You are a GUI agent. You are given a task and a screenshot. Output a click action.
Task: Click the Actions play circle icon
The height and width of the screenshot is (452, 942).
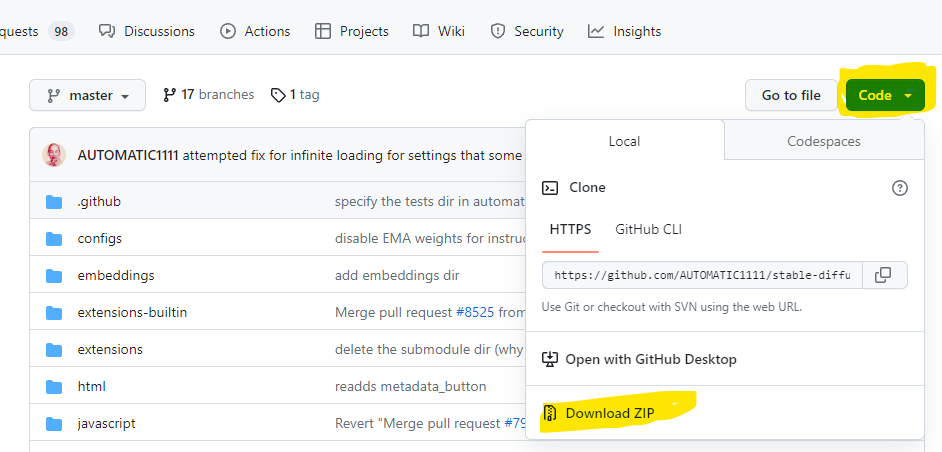(228, 31)
